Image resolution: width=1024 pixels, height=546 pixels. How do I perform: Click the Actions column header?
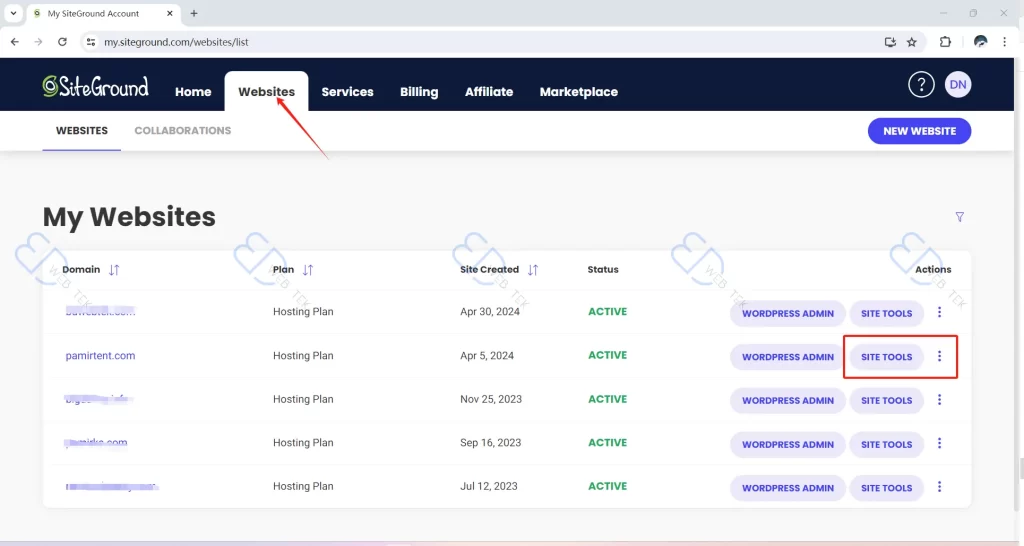click(933, 270)
